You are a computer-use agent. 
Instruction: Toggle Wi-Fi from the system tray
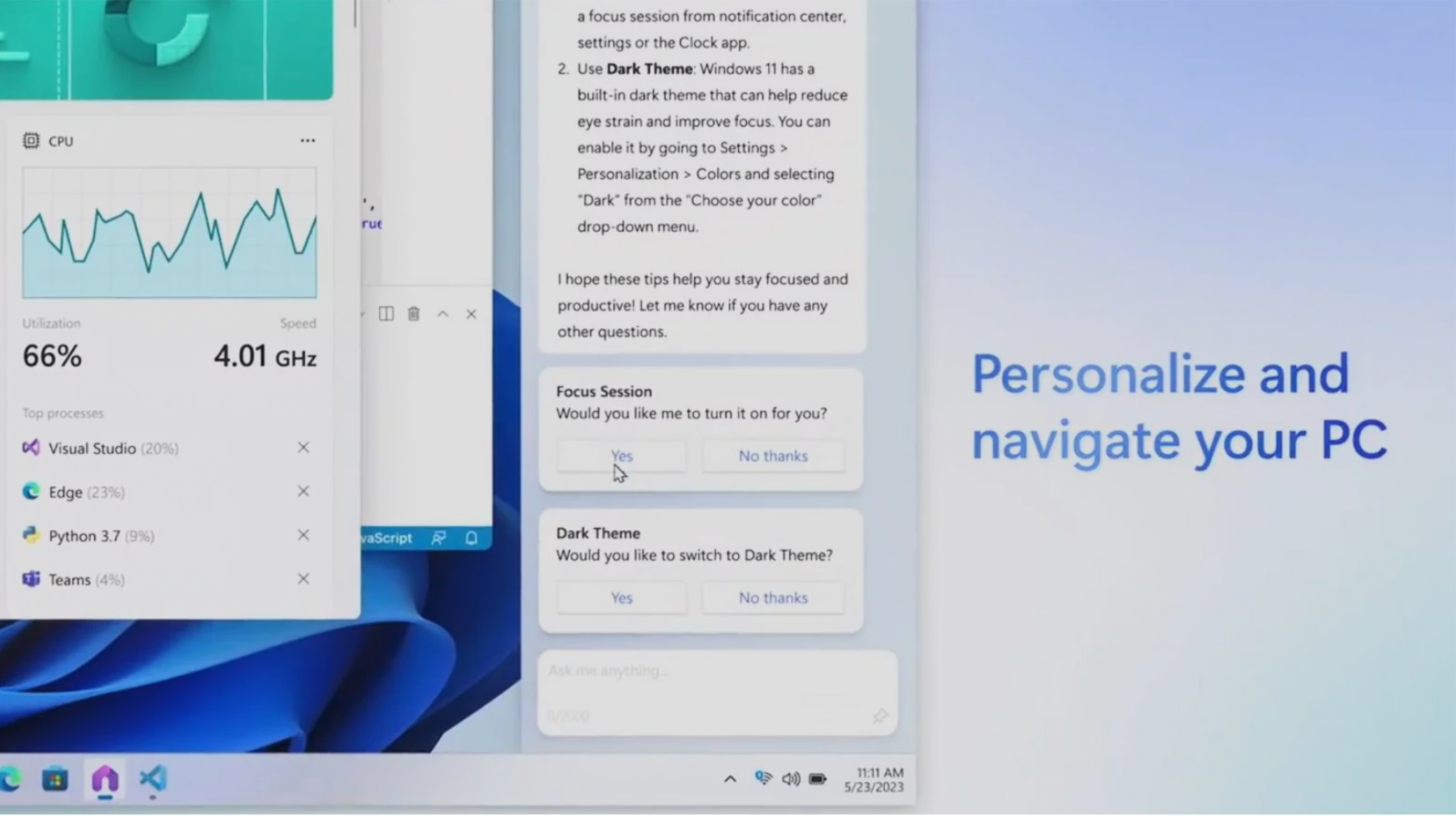click(763, 778)
